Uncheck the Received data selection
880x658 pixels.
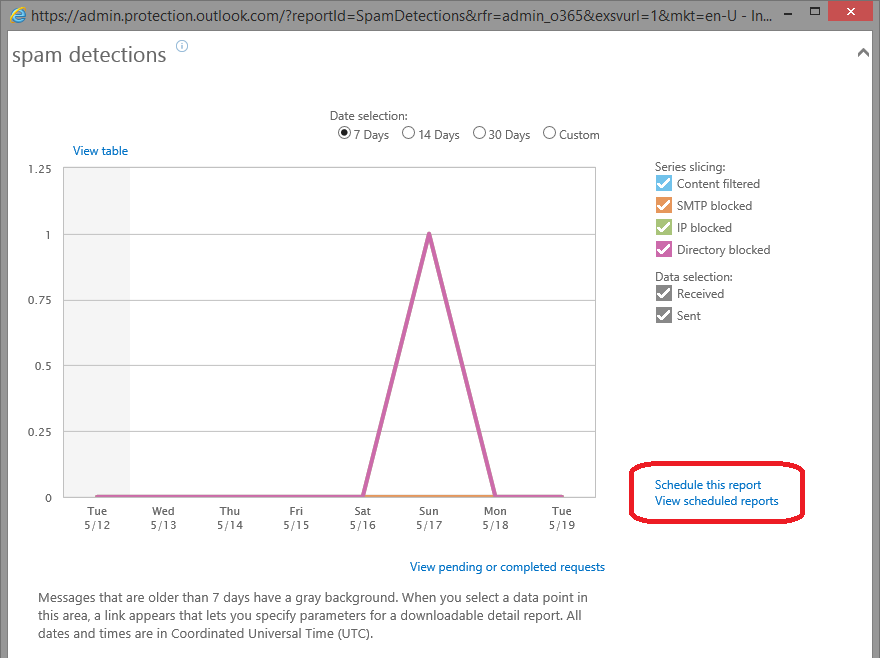pos(663,293)
